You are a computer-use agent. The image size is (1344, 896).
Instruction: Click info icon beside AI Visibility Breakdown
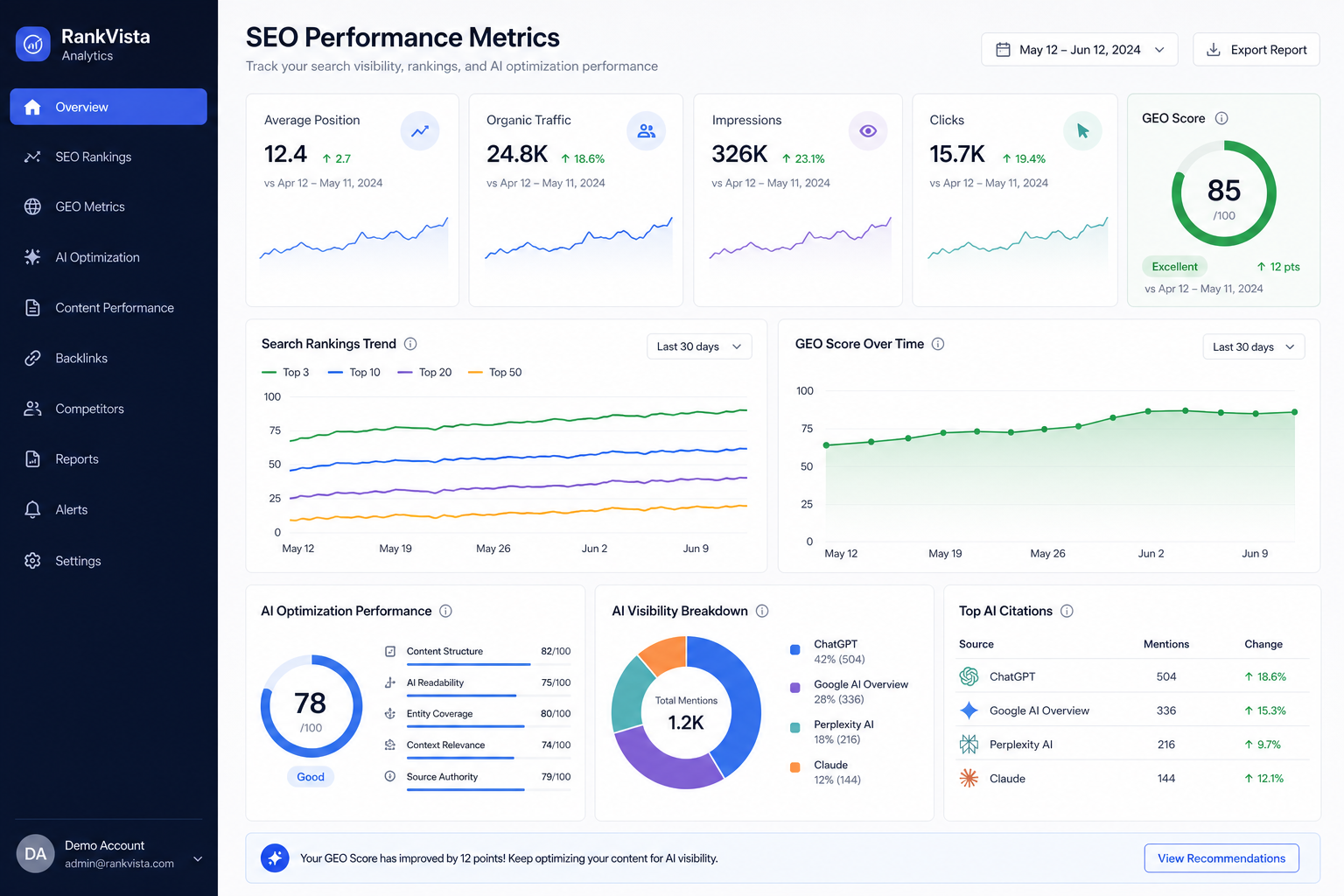click(x=762, y=611)
